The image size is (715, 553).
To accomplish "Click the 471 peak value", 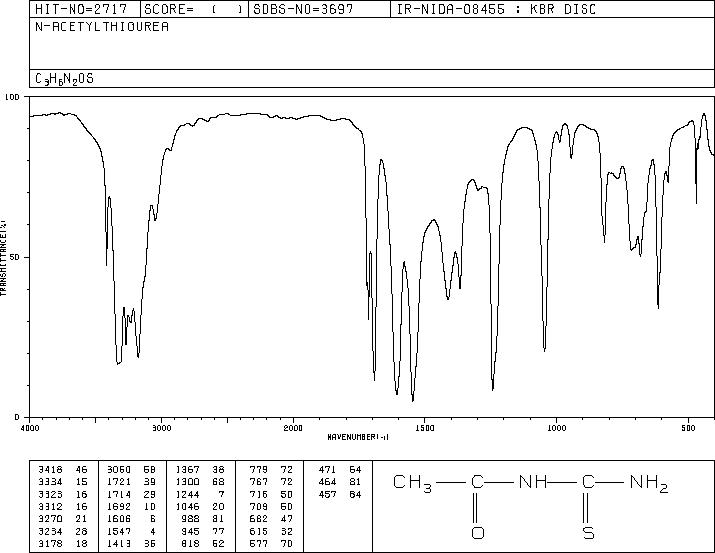I will tap(327, 470).
